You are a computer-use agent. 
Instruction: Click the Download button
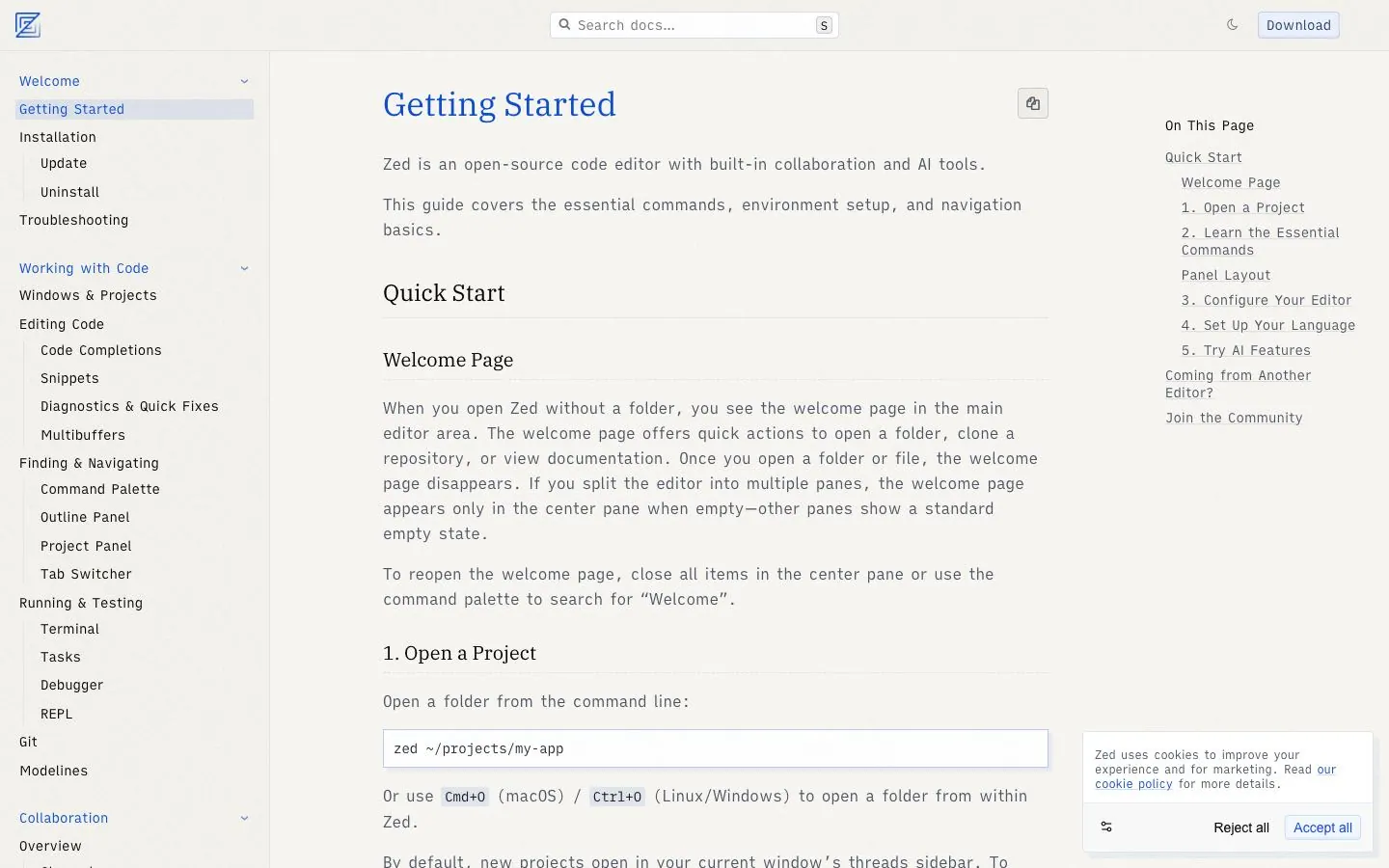(1298, 25)
